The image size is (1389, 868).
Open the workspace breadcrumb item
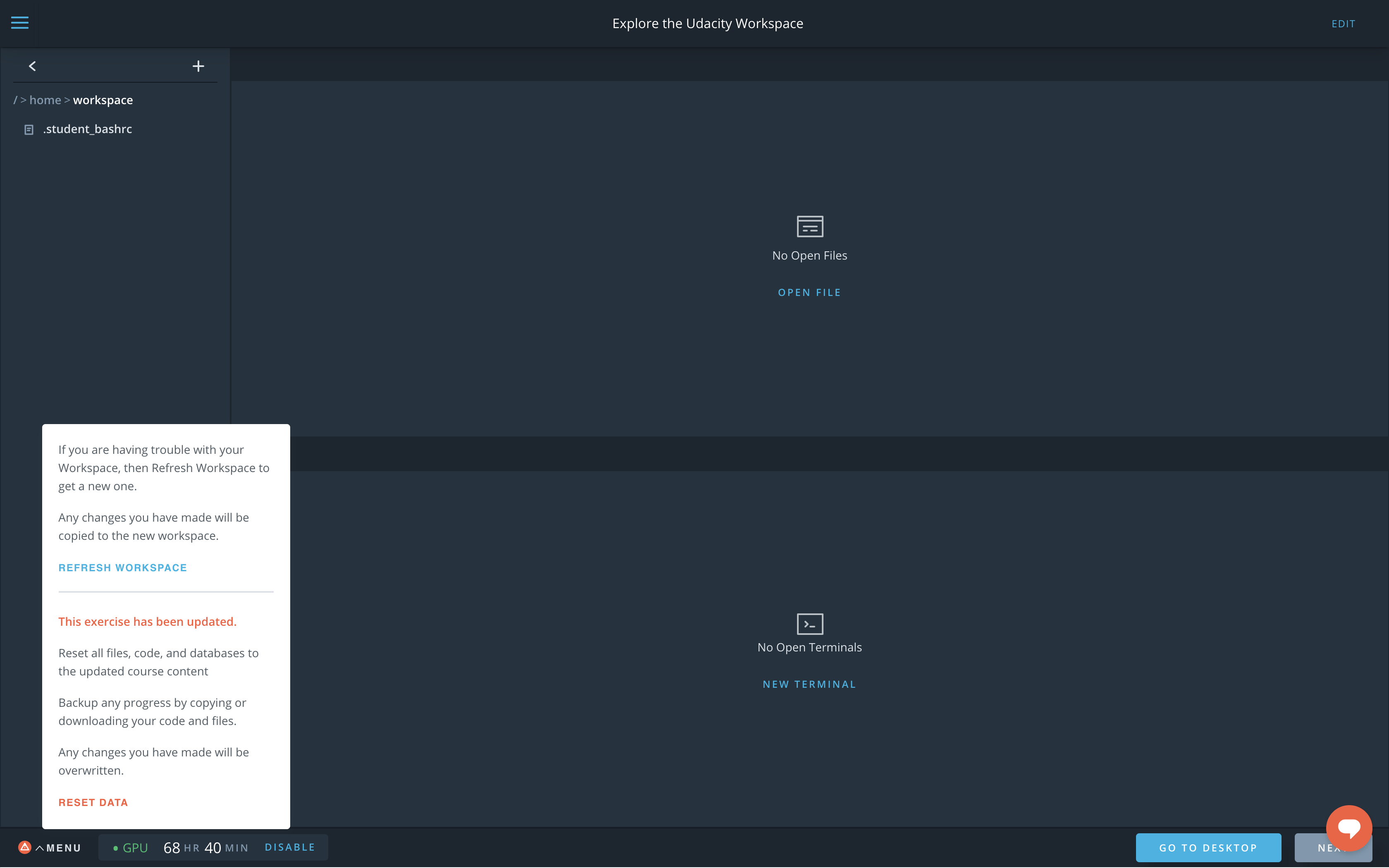click(x=103, y=99)
